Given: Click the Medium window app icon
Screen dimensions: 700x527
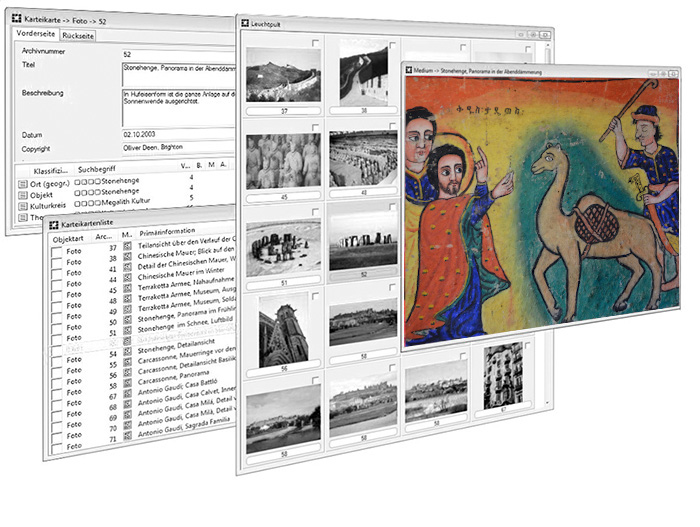Looking at the screenshot, I should [408, 70].
